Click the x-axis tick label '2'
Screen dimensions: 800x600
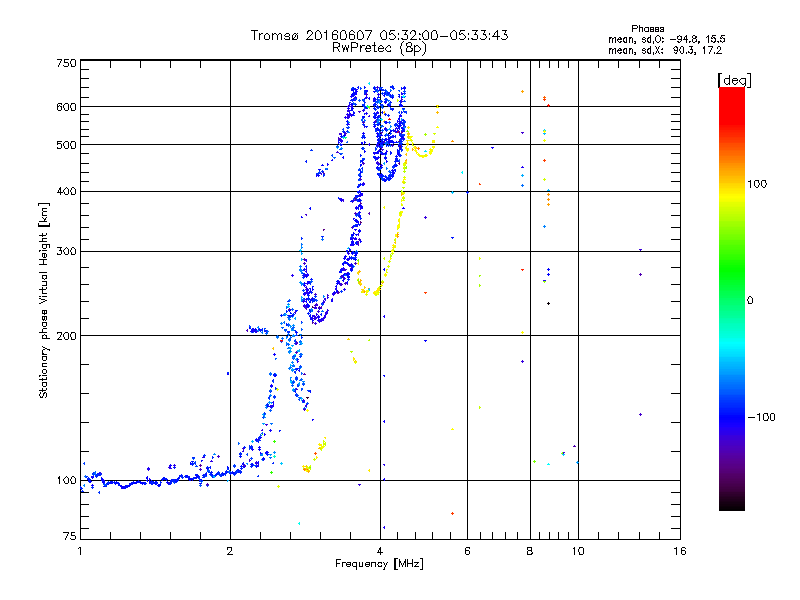pyautogui.click(x=230, y=551)
